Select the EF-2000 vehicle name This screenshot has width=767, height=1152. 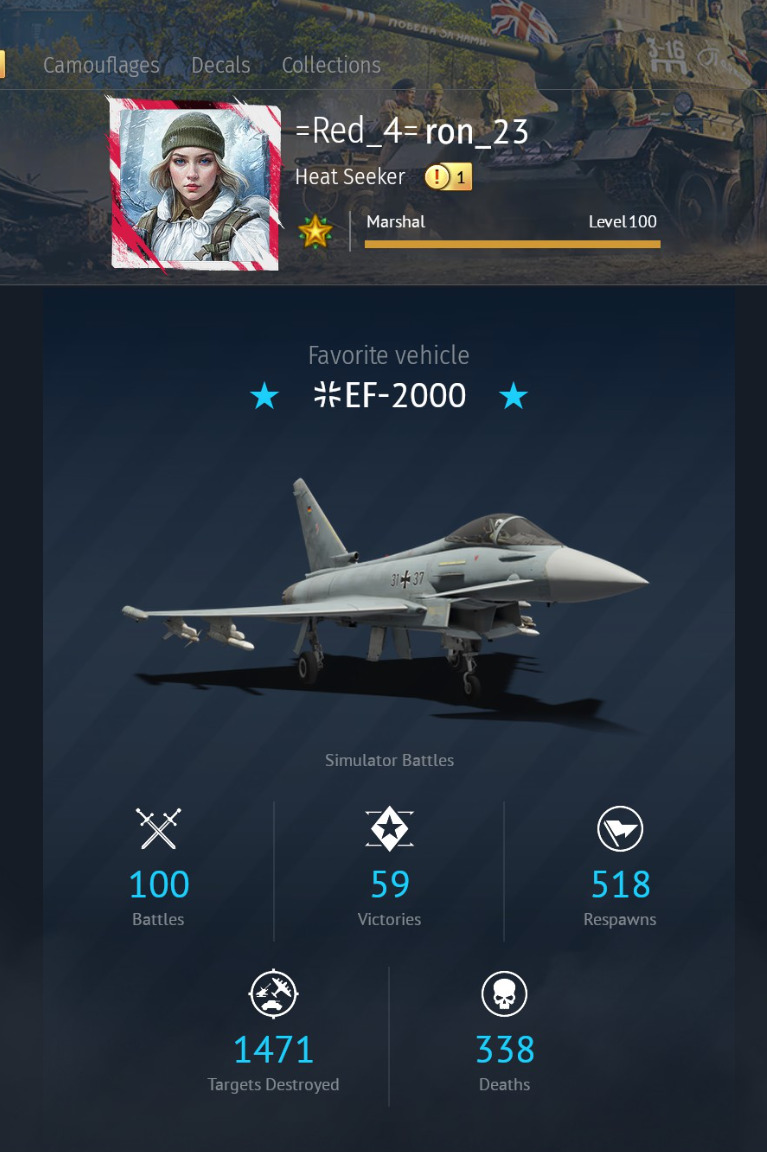(389, 396)
